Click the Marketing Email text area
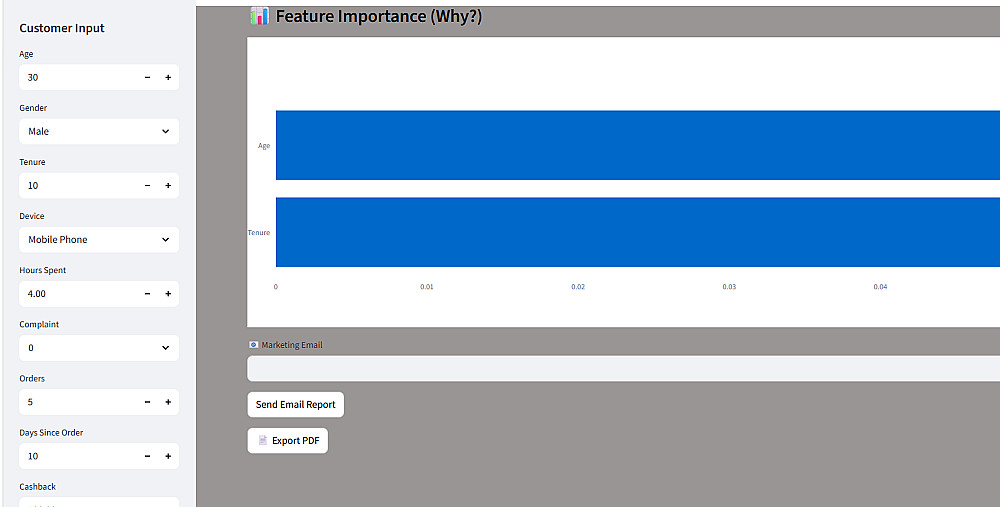The height and width of the screenshot is (507, 1000). coord(620,368)
